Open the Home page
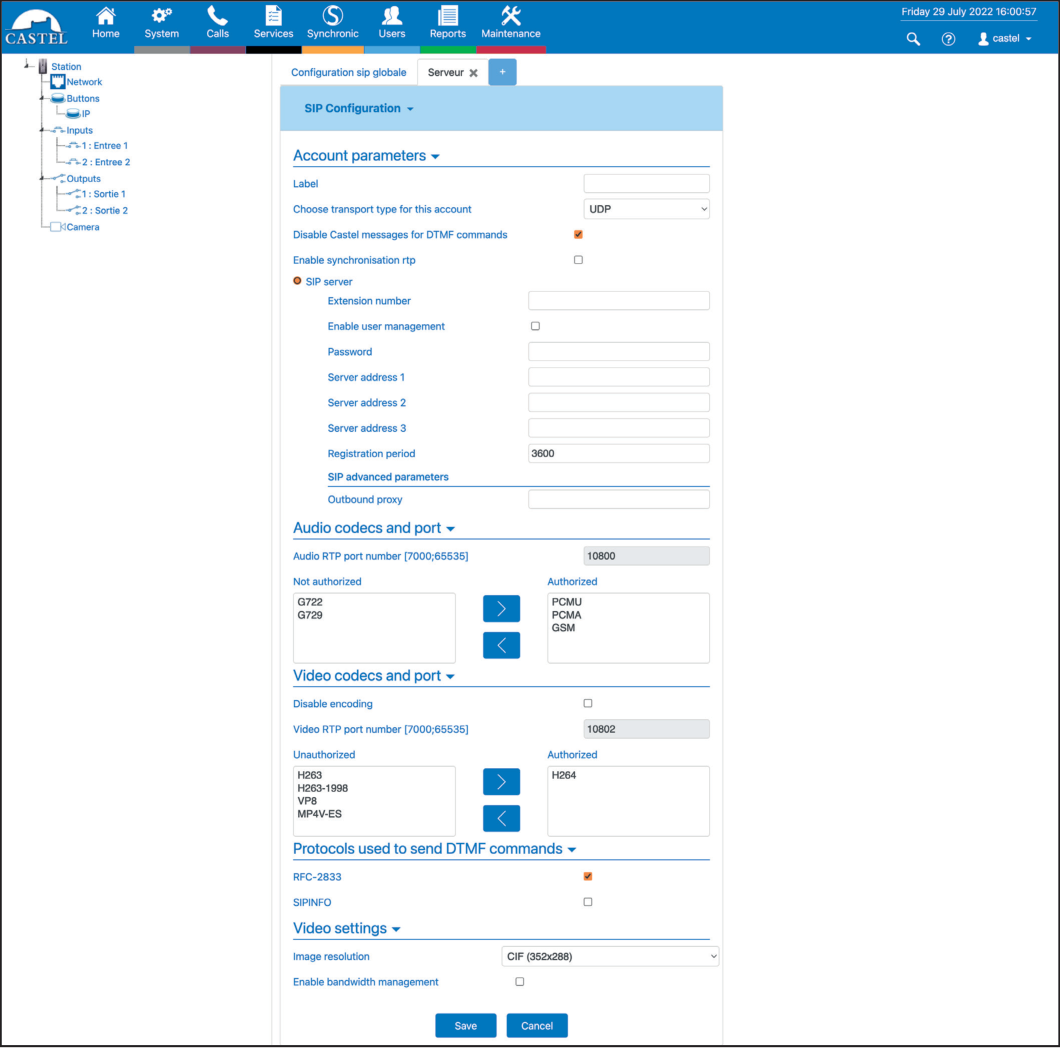 (105, 22)
